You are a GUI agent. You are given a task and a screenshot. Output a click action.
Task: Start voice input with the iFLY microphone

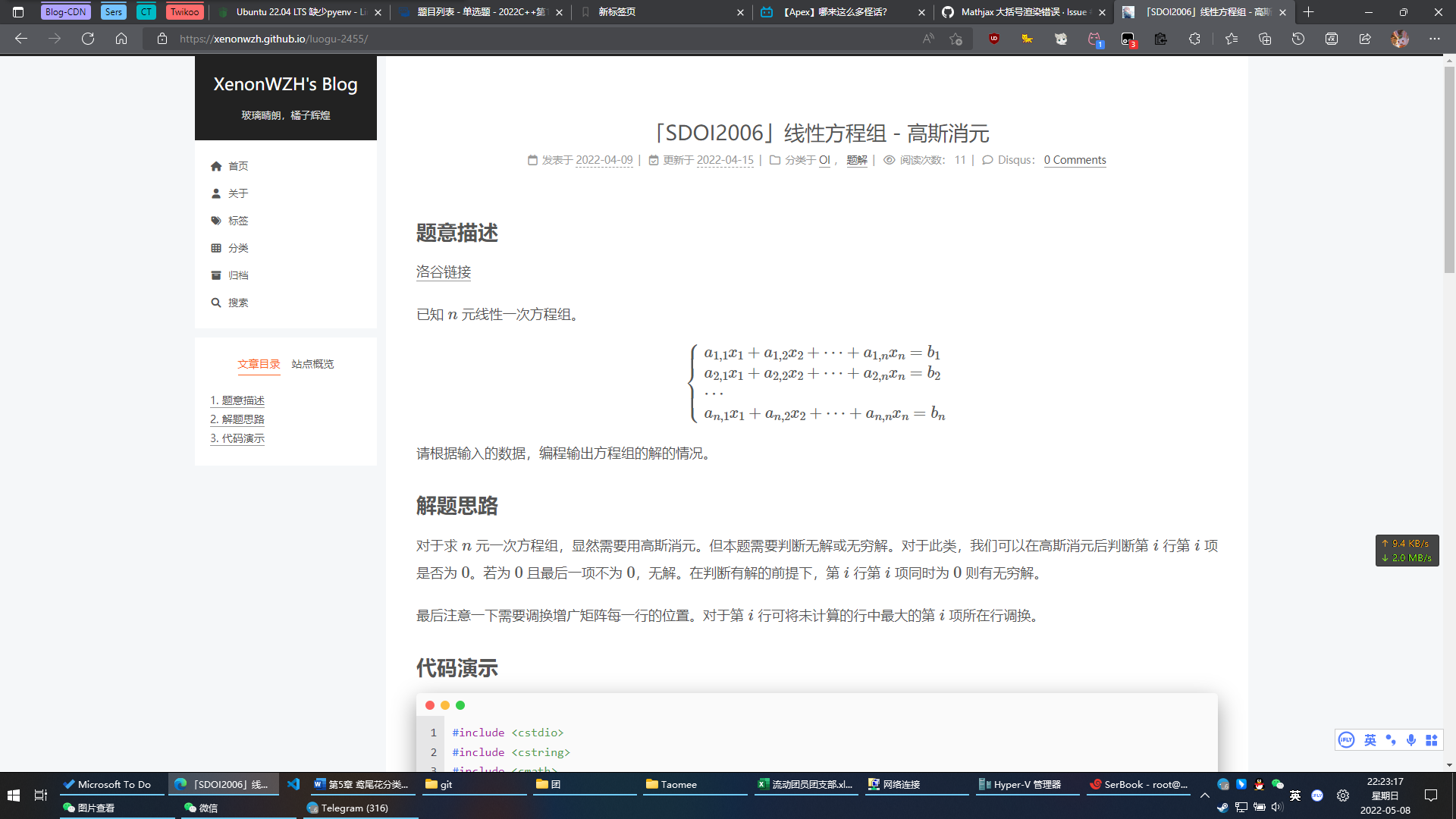(x=1411, y=740)
